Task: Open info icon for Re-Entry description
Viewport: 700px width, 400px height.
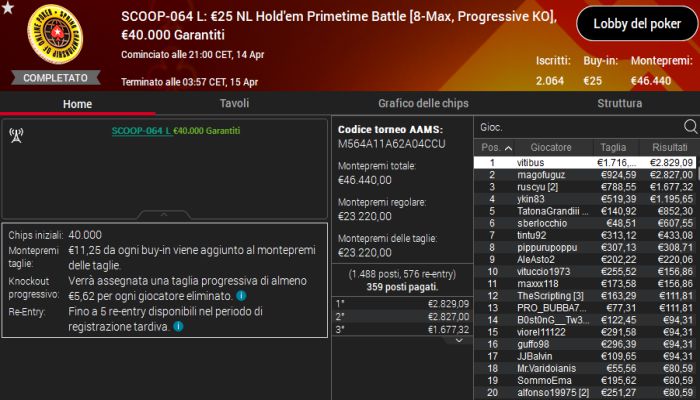Action: click(178, 326)
